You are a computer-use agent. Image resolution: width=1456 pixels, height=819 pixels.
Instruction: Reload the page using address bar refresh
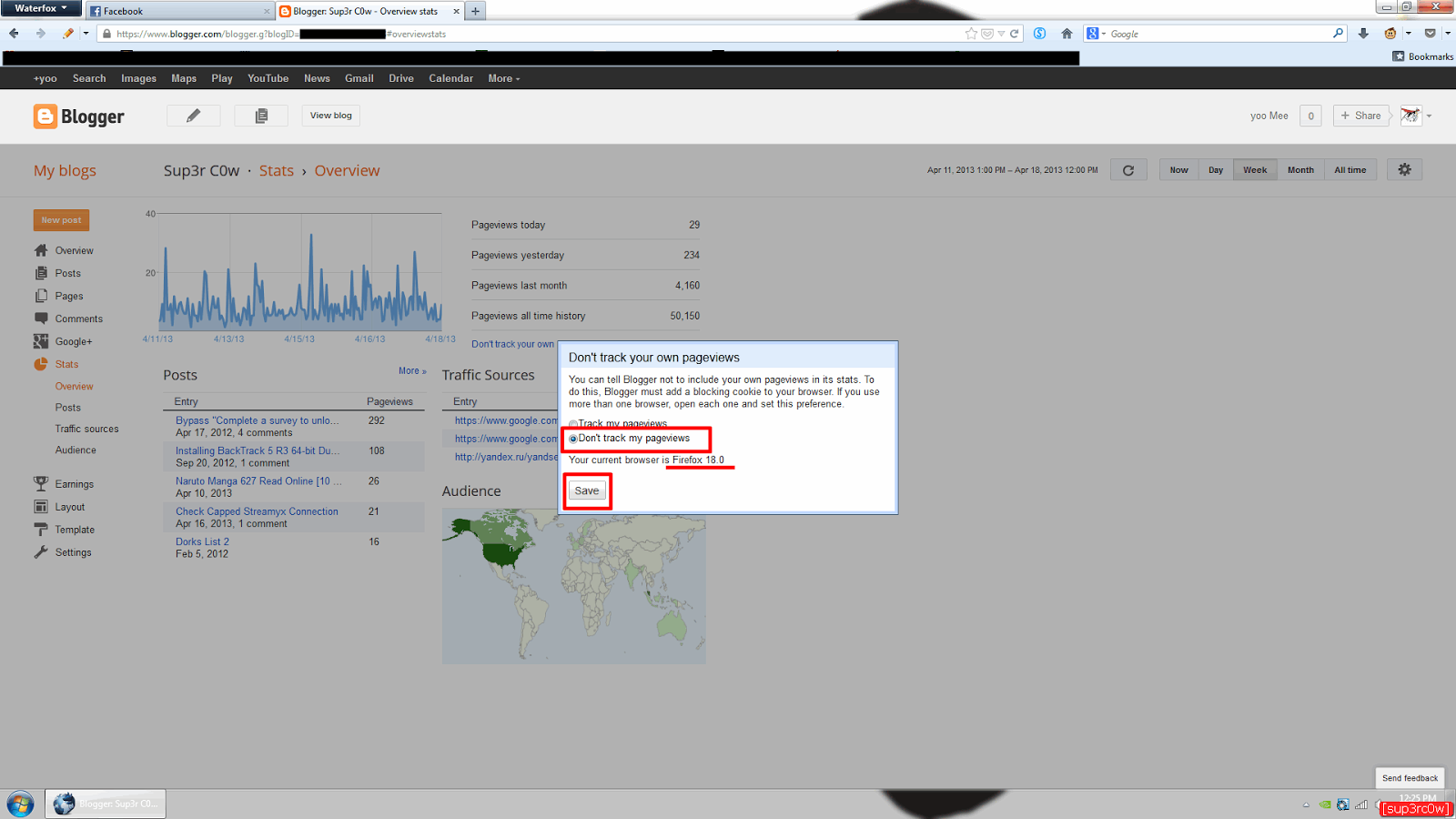click(1014, 34)
